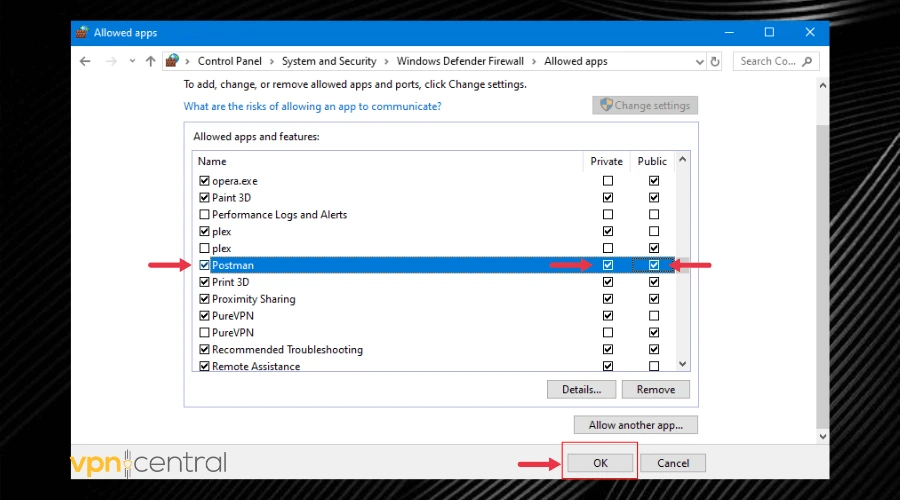Click Allow another app button
Screen dimensions: 900x500
tap(636, 425)
